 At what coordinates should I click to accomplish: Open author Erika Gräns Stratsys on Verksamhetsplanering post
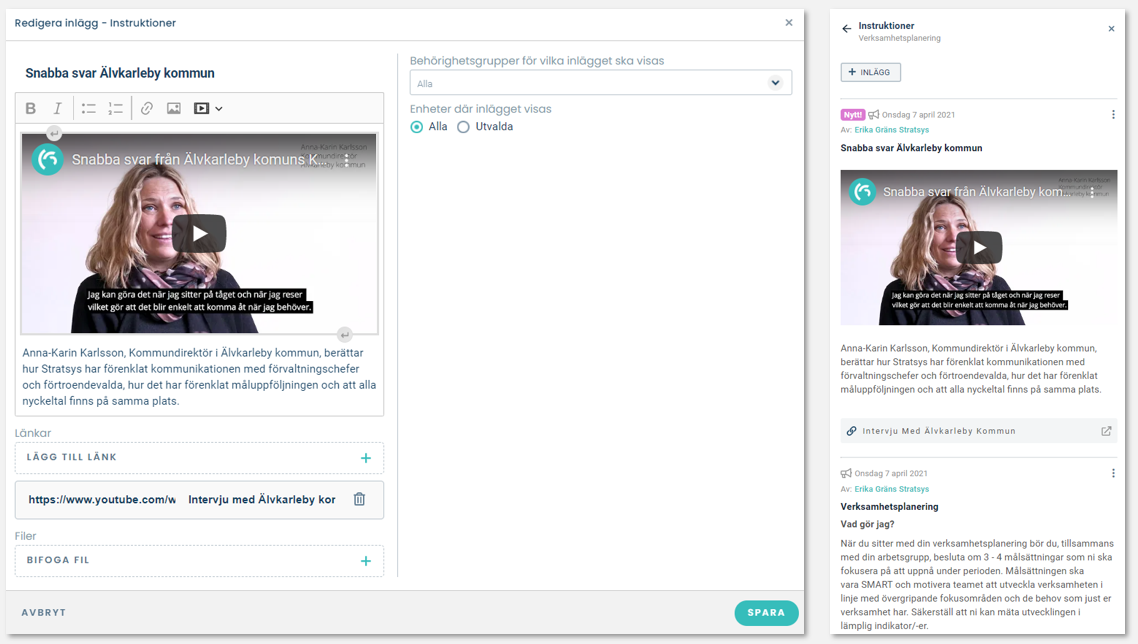[891, 489]
